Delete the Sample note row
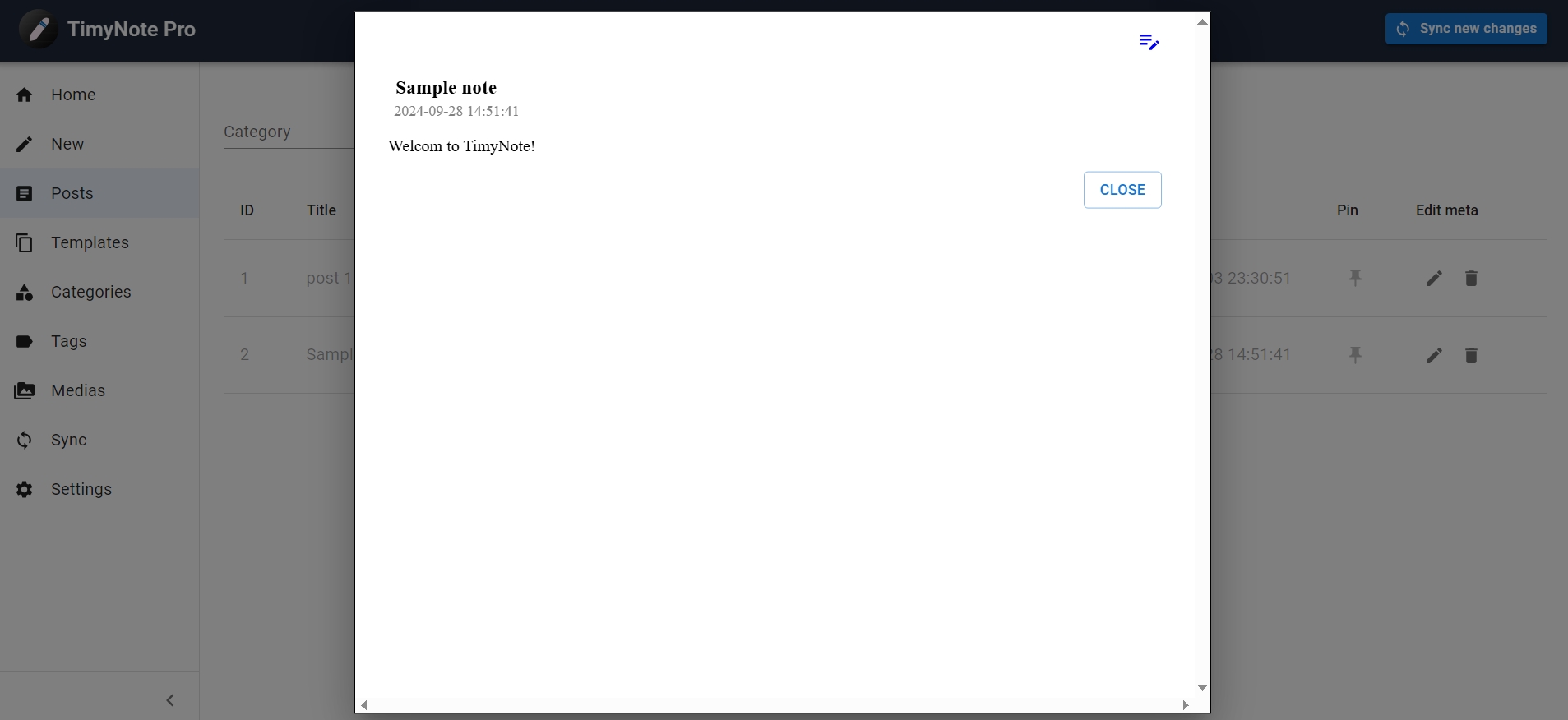This screenshot has height=720, width=1568. [x=1471, y=355]
